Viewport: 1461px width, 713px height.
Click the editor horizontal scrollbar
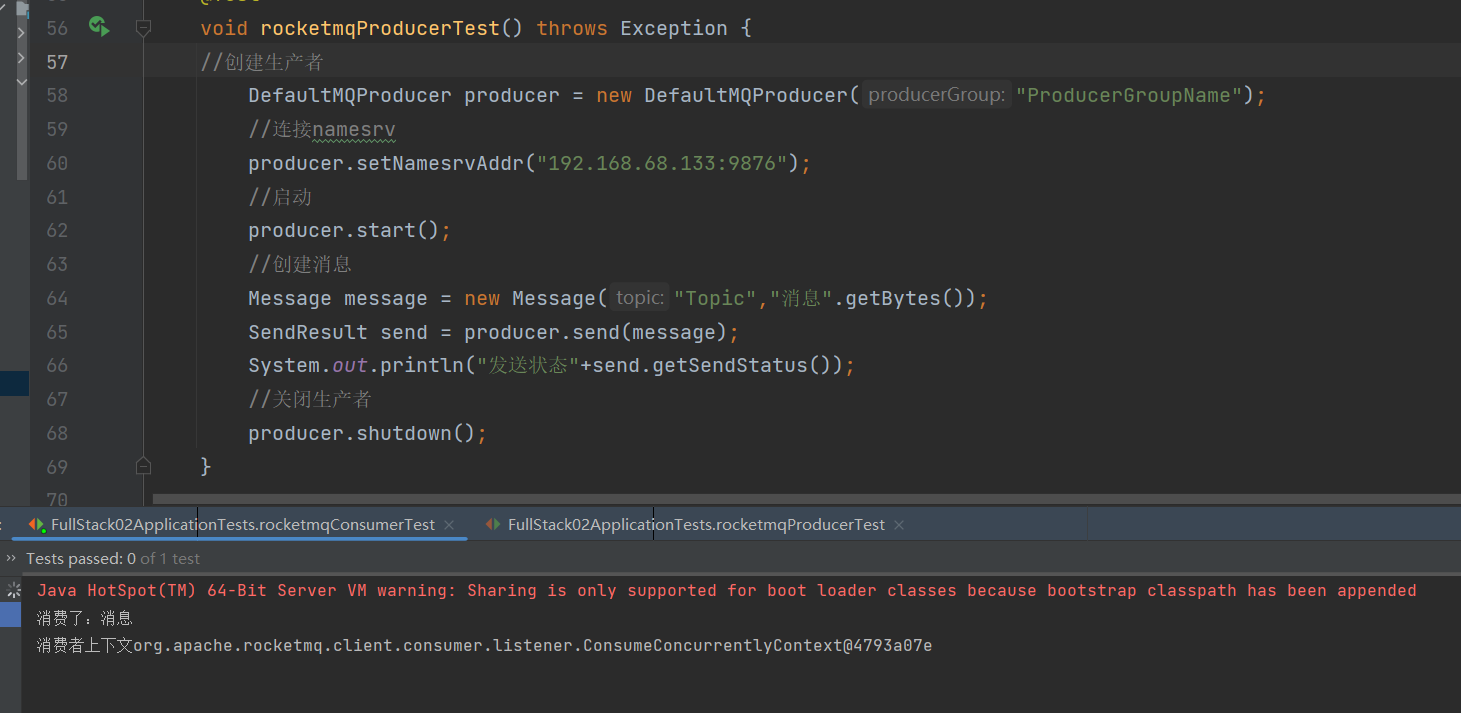pos(800,497)
